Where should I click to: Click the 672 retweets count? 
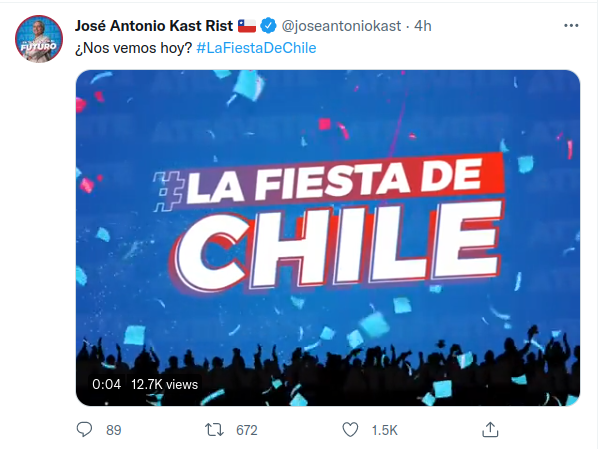[246, 430]
